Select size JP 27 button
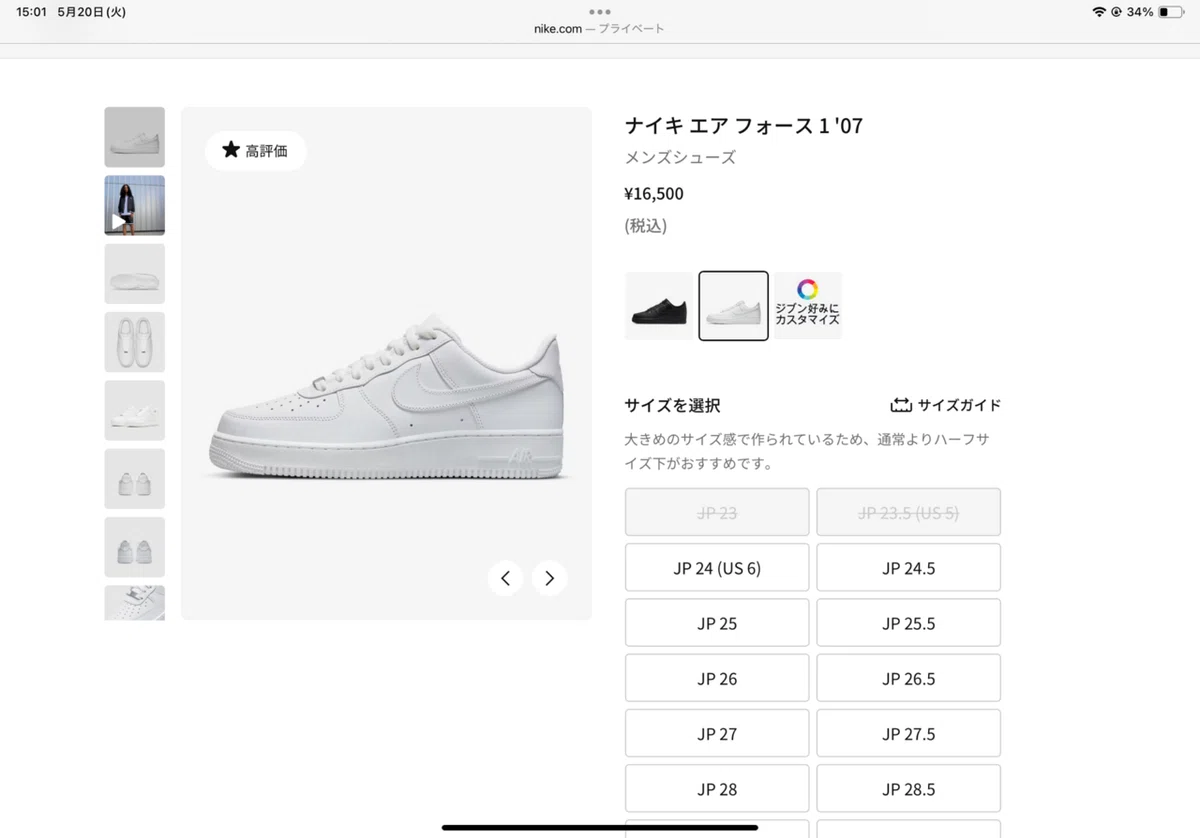Screen dimensions: 1200x838 pos(717,734)
